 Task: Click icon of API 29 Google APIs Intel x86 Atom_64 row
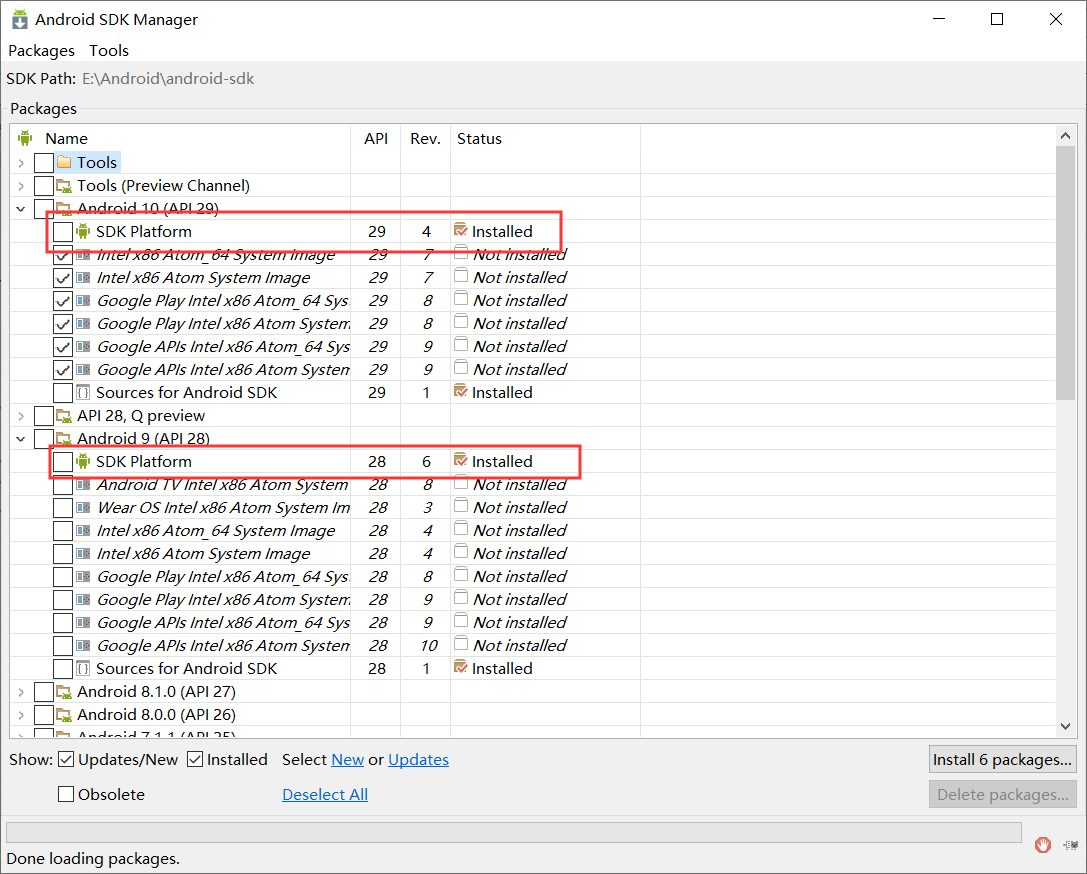(x=83, y=347)
